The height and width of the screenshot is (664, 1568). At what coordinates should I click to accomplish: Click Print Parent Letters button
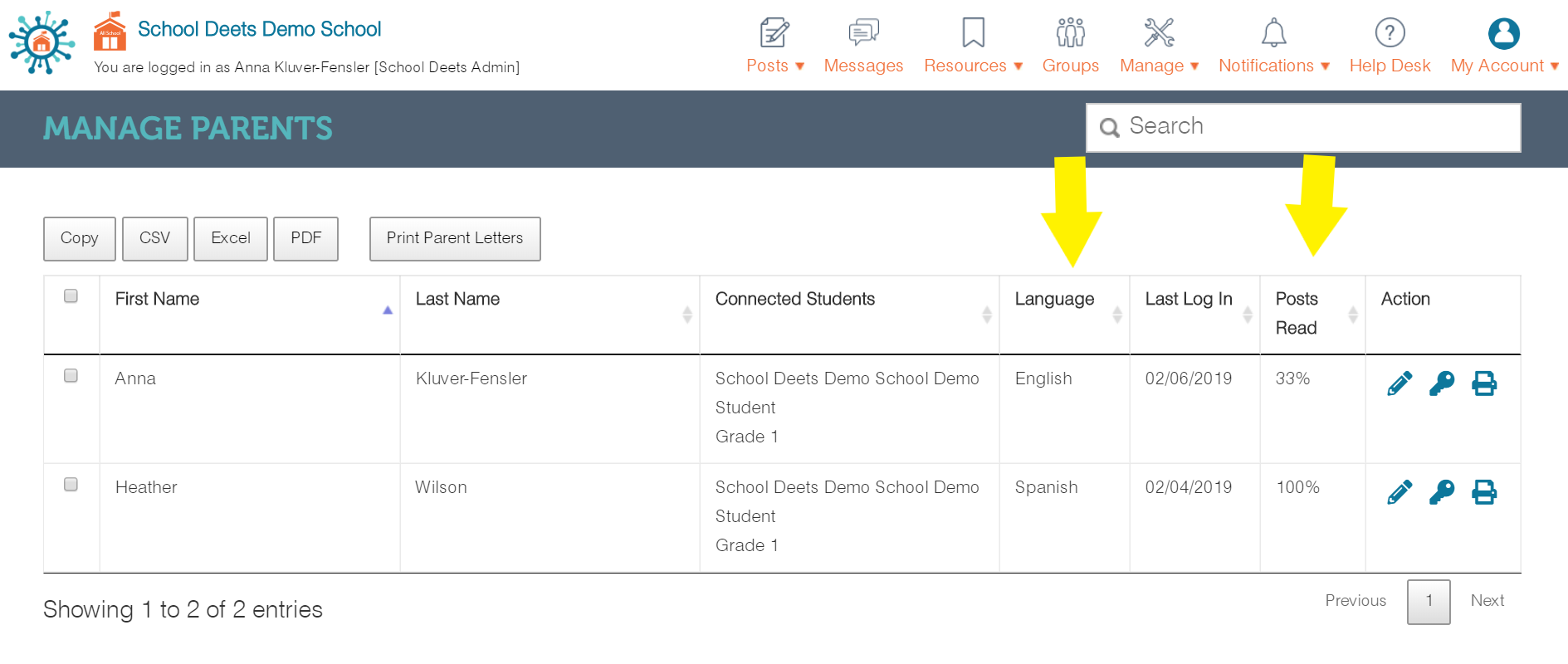tap(455, 239)
